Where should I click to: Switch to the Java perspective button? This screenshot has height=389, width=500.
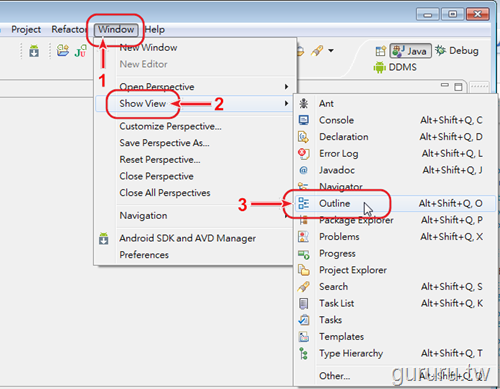point(411,51)
